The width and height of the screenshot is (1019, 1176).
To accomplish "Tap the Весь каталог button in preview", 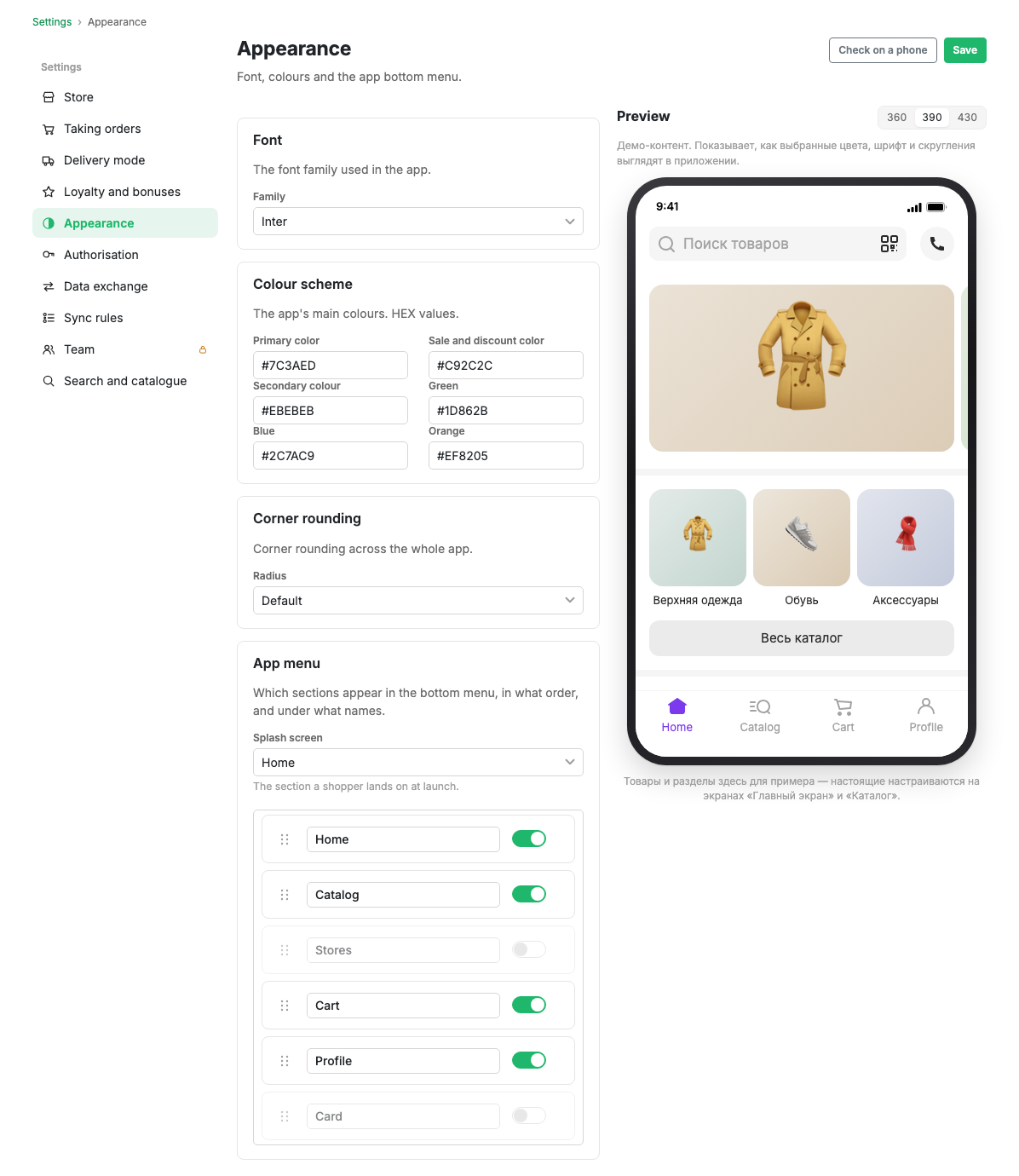I will pos(802,638).
